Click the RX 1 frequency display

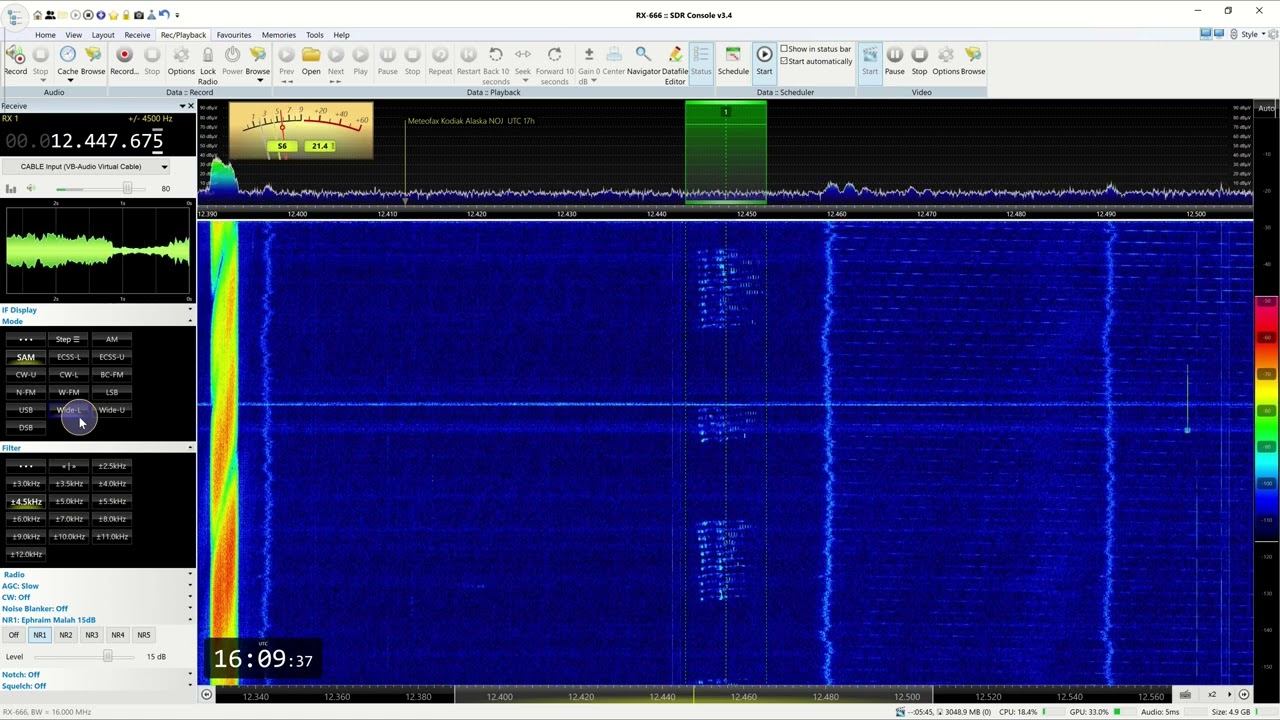tap(83, 141)
